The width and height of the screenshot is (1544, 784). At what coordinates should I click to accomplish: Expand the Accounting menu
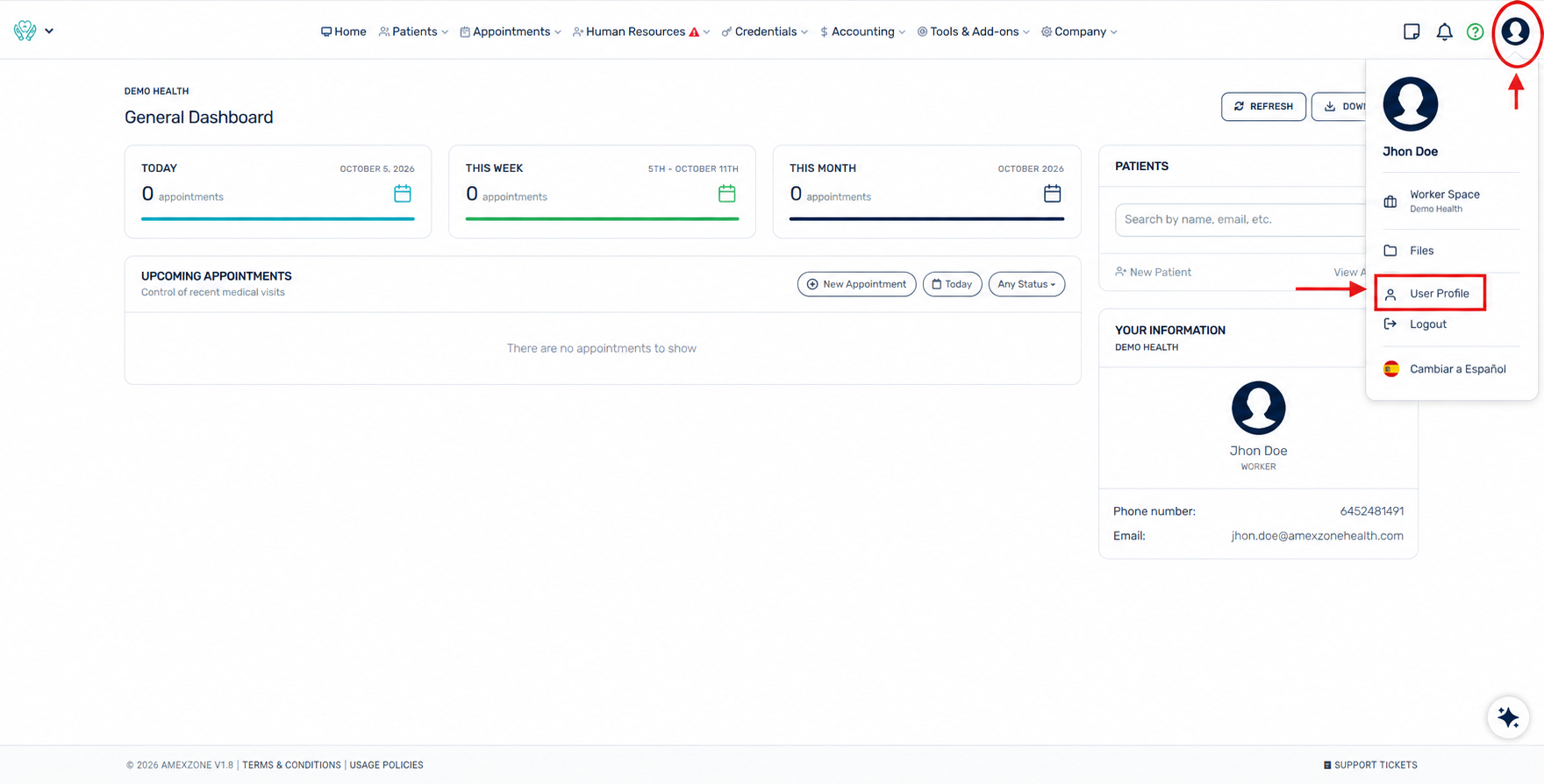pos(862,32)
